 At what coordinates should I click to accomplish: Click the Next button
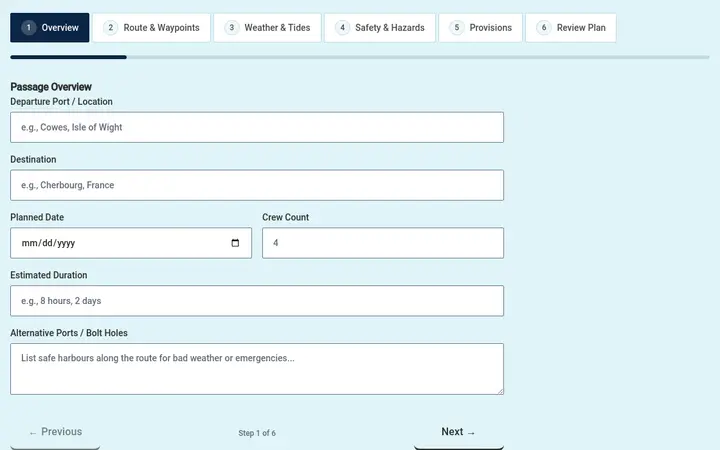(459, 433)
